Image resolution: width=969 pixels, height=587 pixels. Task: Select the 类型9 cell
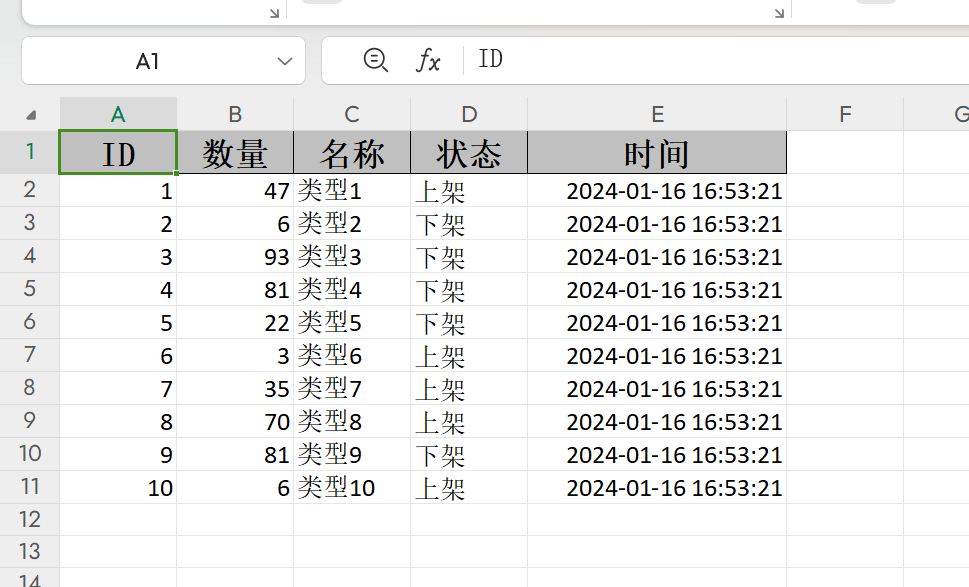[352, 455]
